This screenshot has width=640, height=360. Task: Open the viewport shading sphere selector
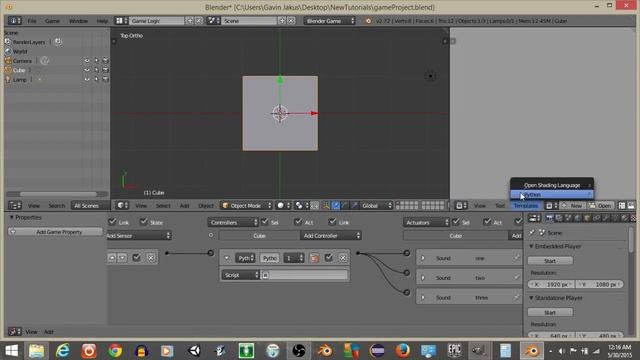click(283, 206)
